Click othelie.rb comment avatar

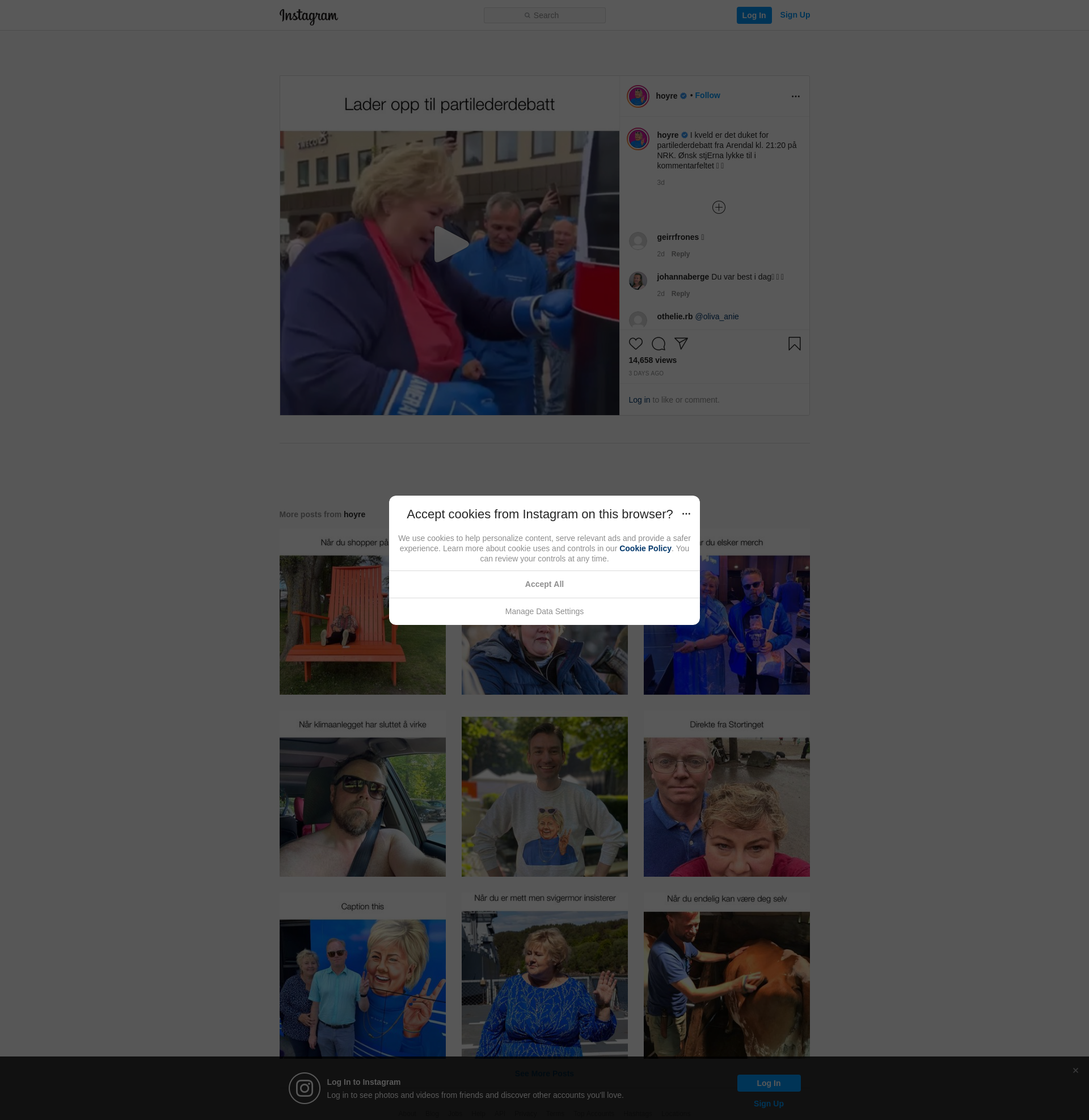(638, 320)
